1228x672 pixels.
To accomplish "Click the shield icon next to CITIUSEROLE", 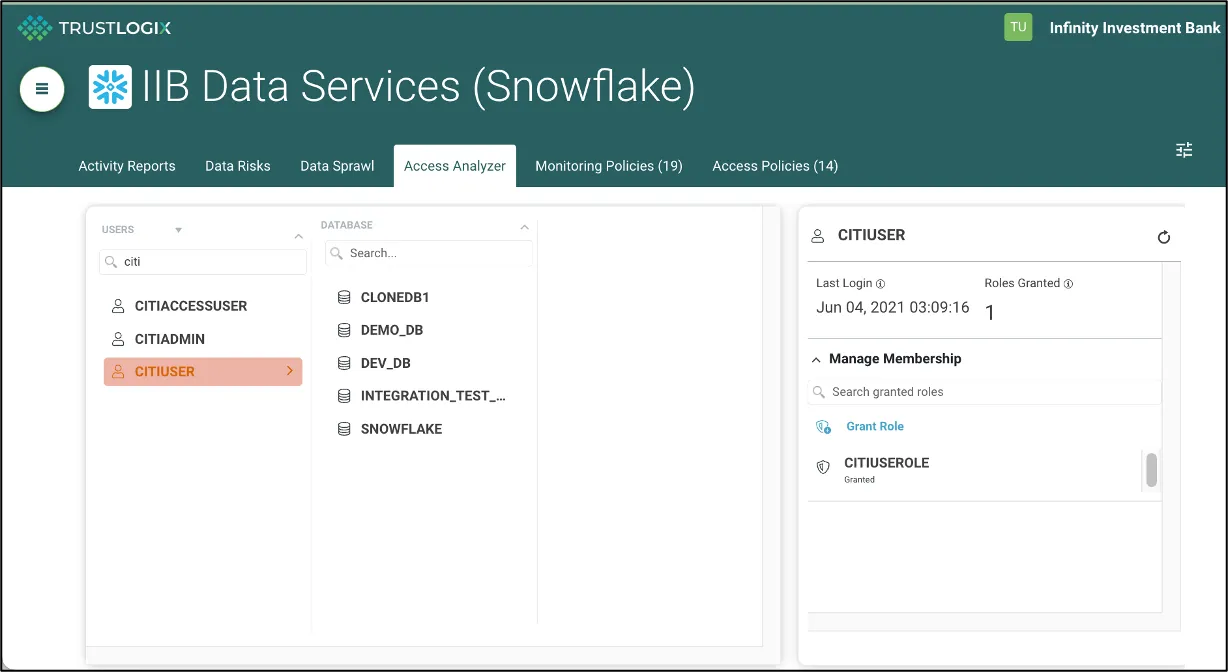I will pyautogui.click(x=822, y=466).
